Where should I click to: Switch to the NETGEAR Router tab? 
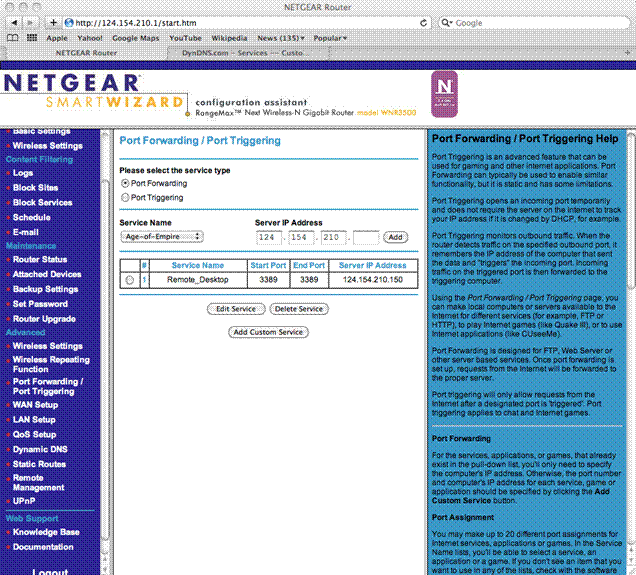(86, 53)
